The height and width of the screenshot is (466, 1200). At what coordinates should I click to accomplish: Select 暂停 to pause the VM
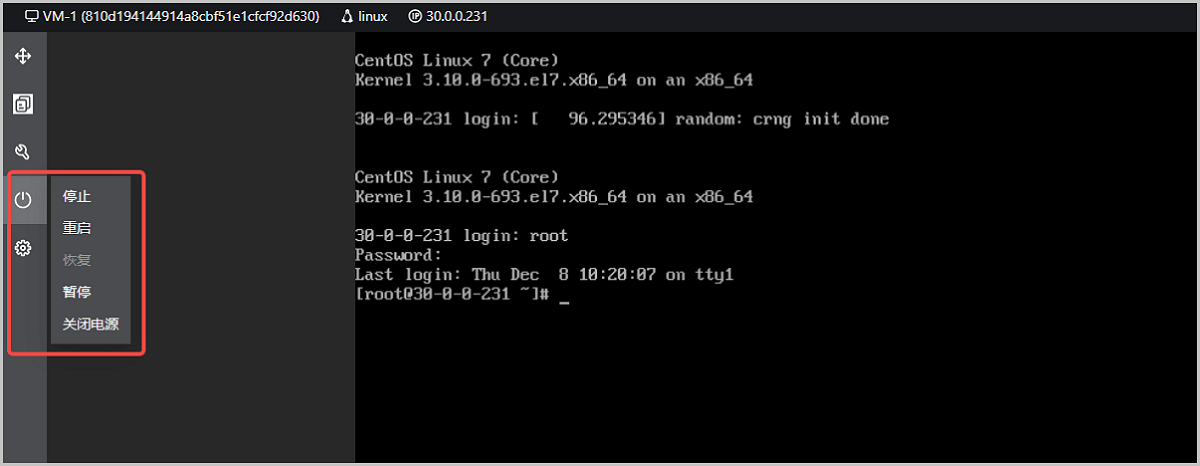(77, 292)
